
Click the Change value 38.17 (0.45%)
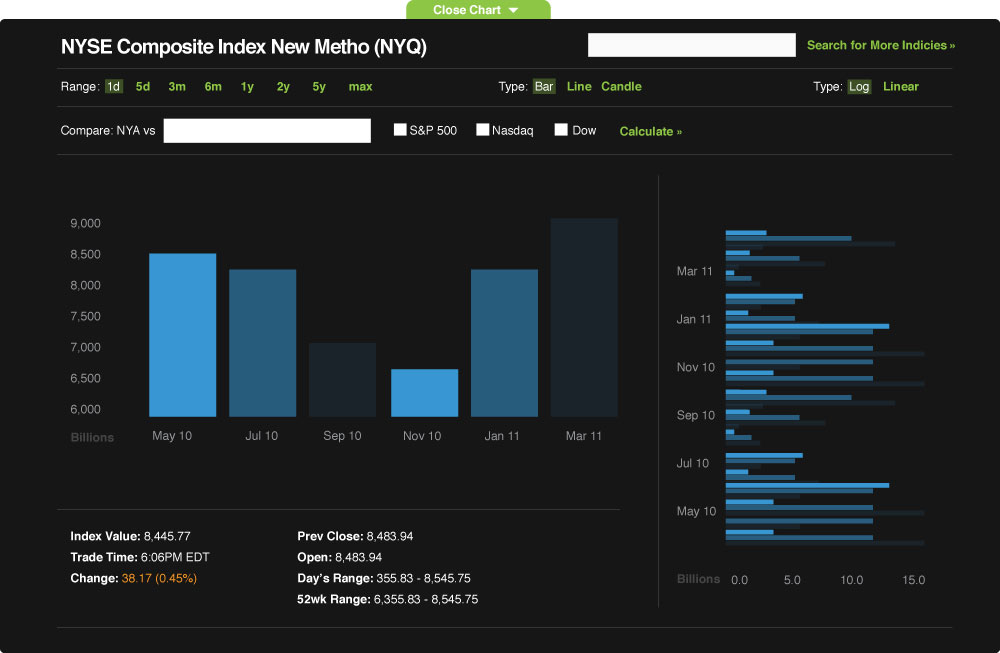(x=159, y=578)
